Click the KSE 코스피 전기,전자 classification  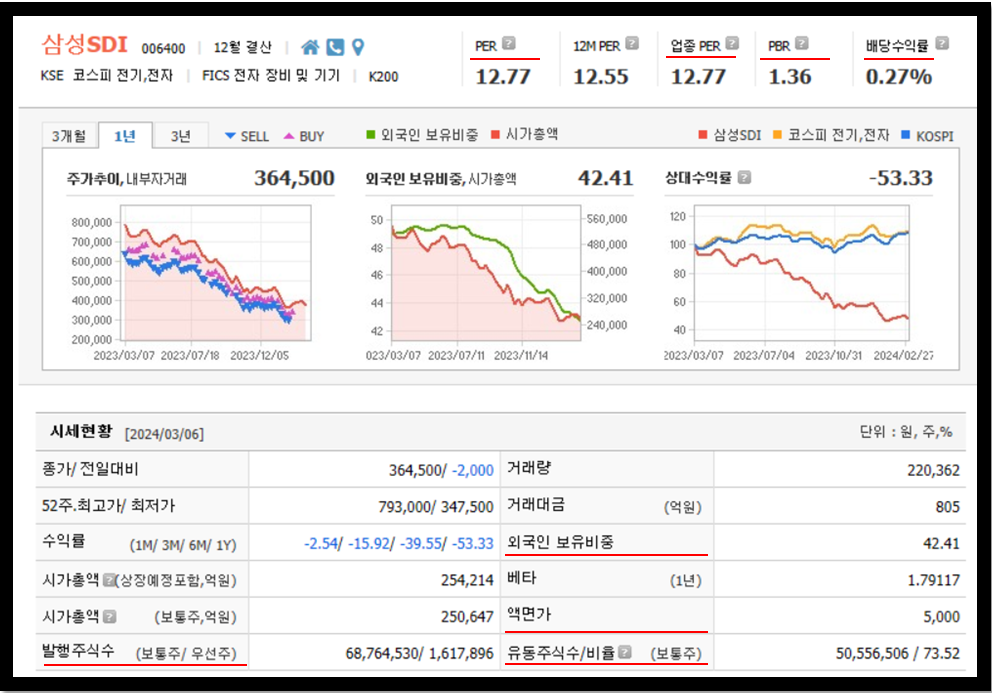pyautogui.click(x=107, y=76)
